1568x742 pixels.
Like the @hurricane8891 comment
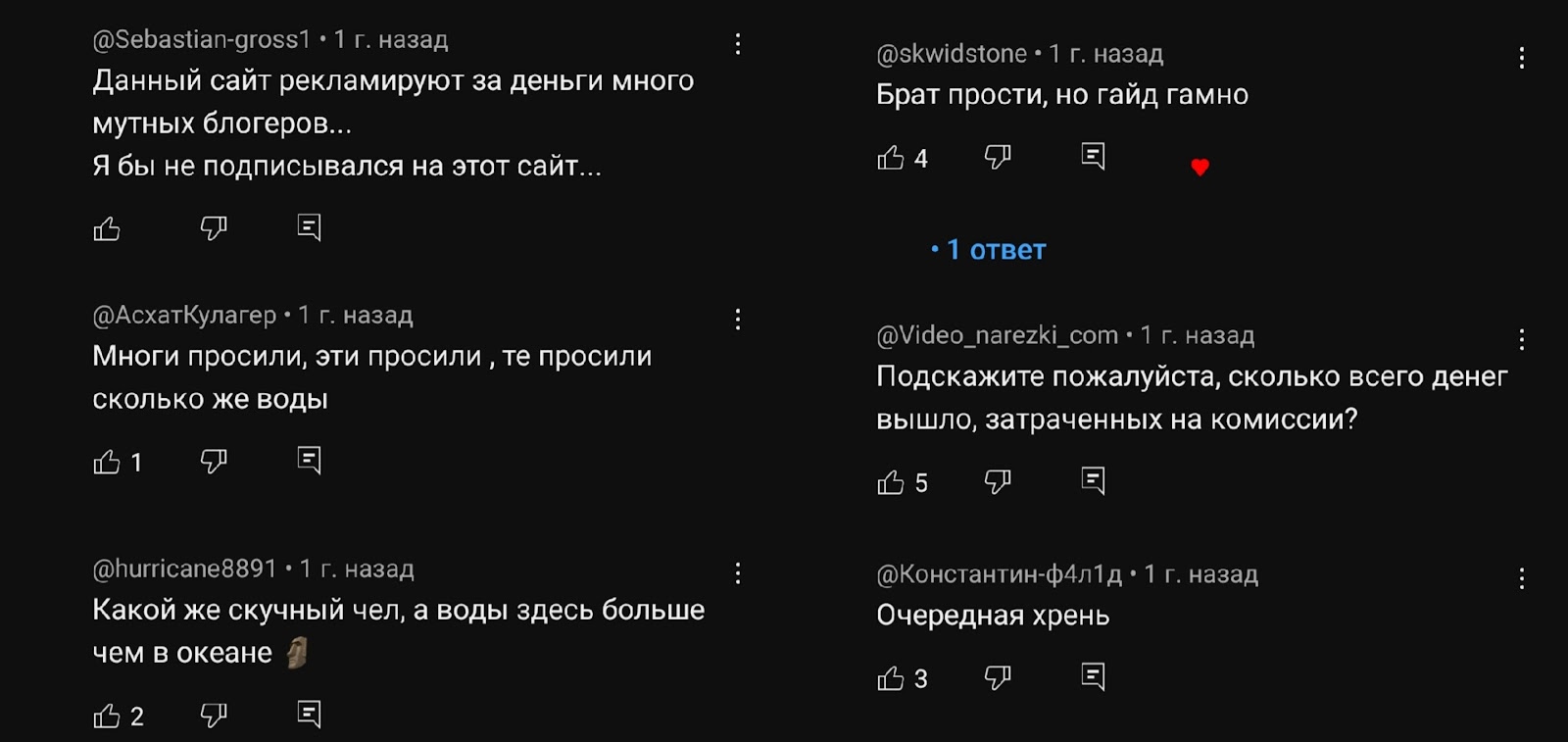(107, 717)
